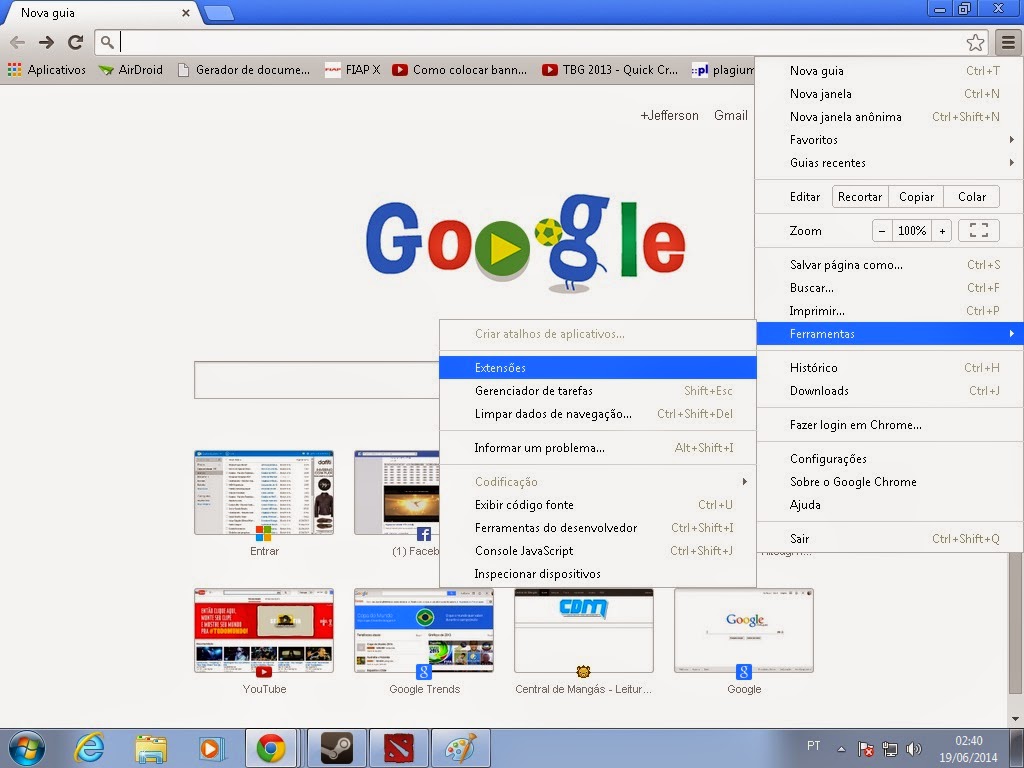Click the forward navigation arrow

(46, 42)
